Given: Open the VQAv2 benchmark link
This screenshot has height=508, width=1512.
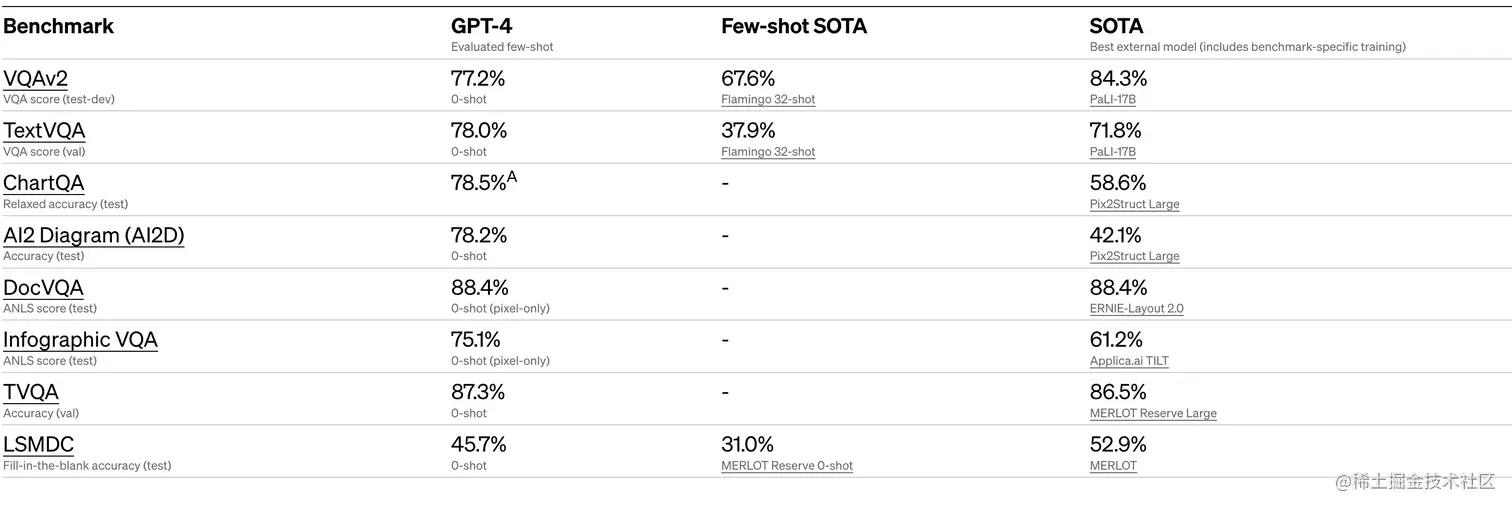Looking at the screenshot, I should tap(35, 79).
